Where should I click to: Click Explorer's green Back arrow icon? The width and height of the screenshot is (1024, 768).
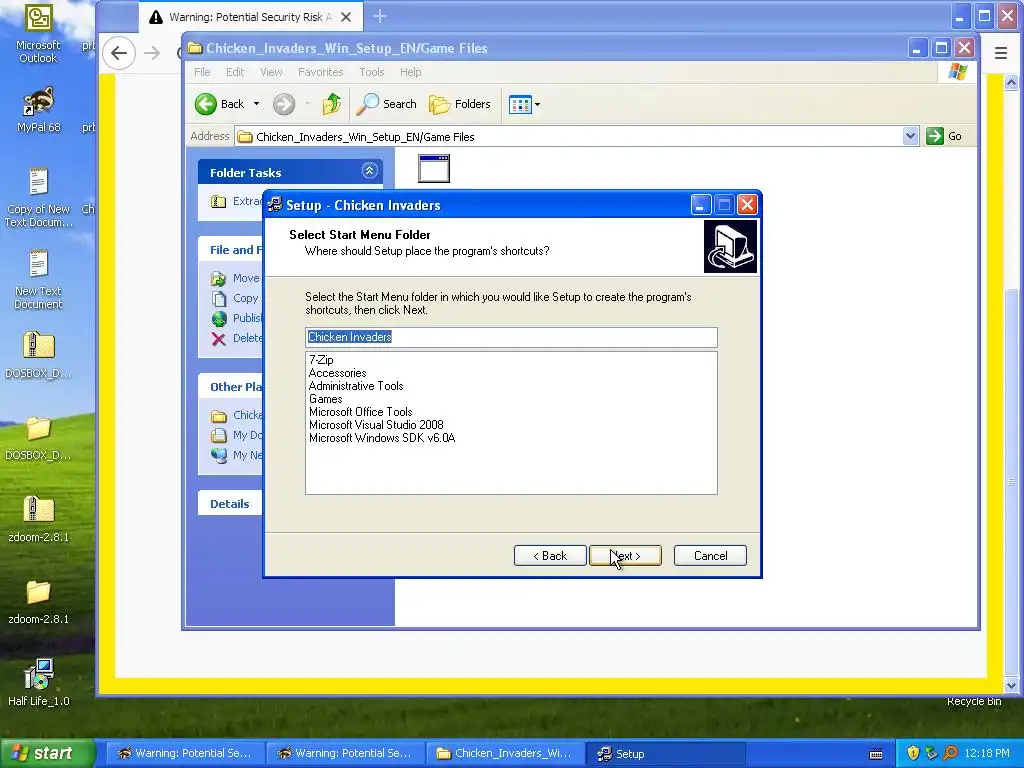[x=206, y=104]
